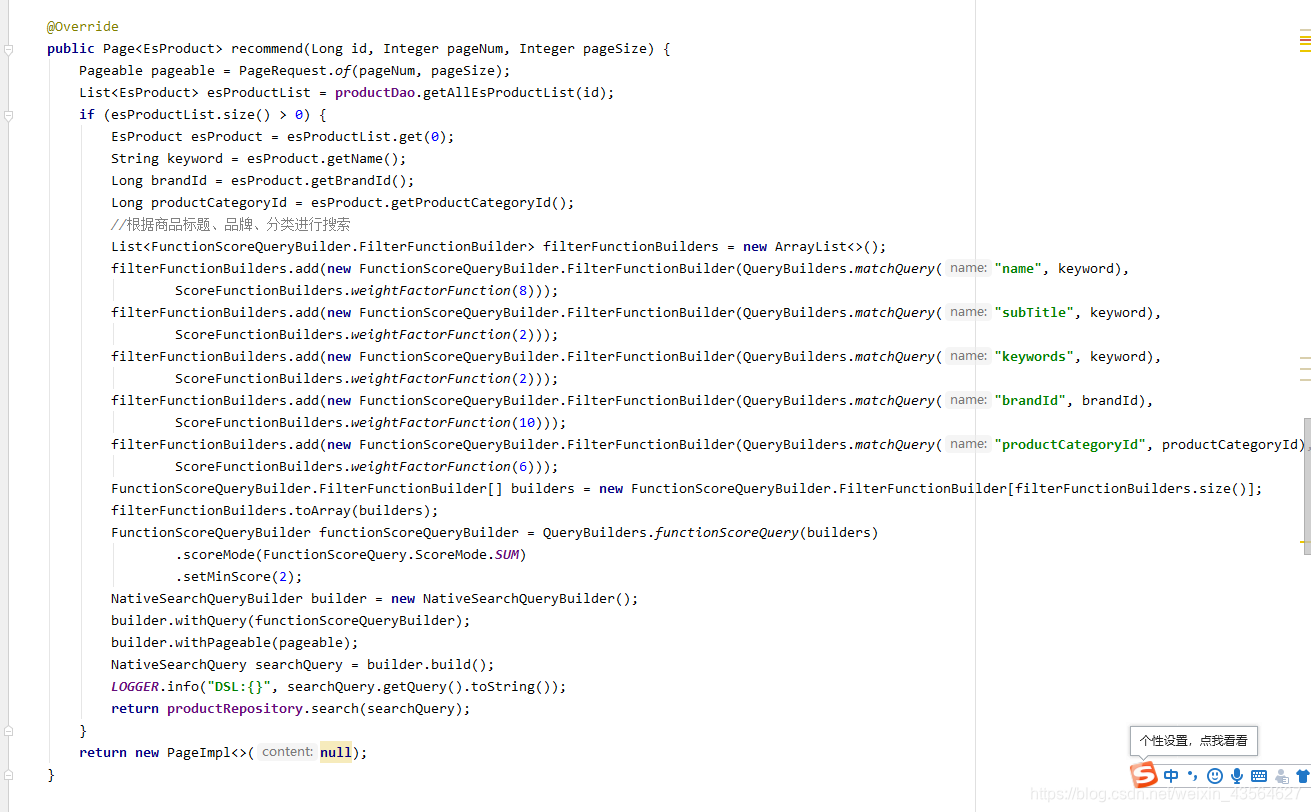Image resolution: width=1311 pixels, height=812 pixels.
Task: Collapse the recommend method fold marker
Action: 9,49
